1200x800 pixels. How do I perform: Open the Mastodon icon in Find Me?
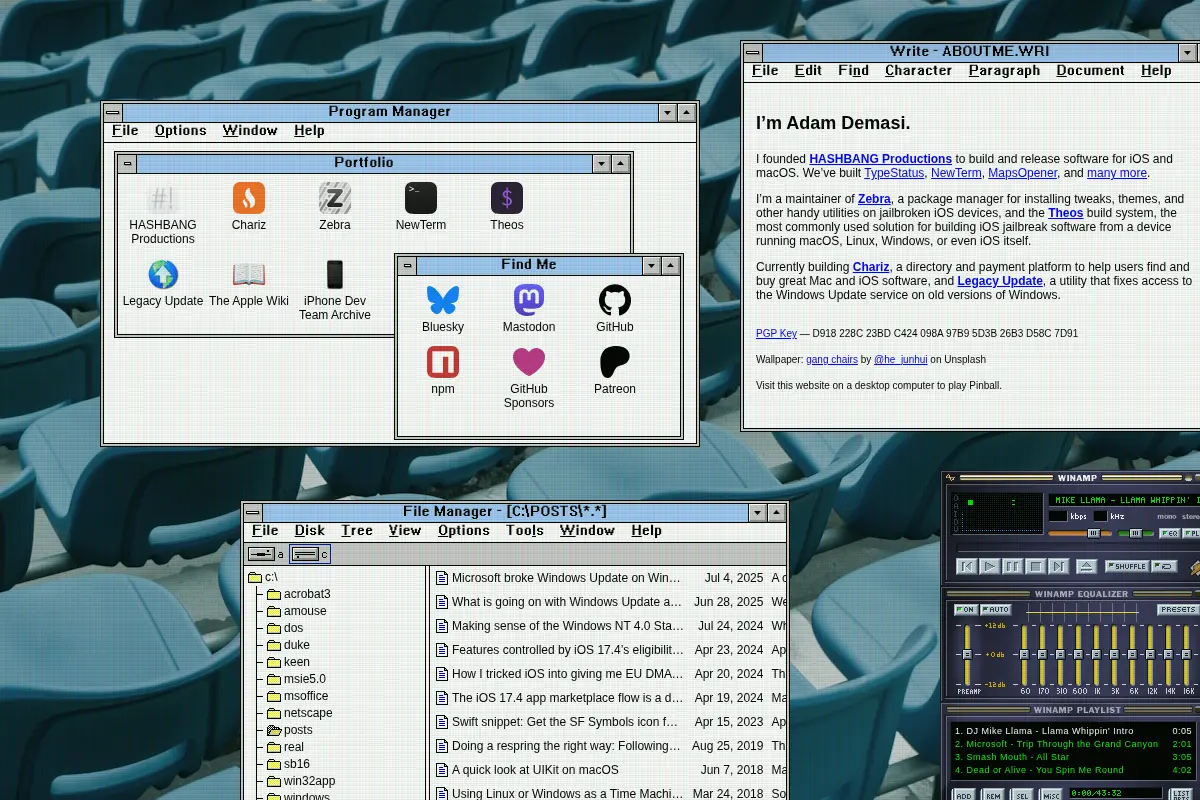(529, 309)
